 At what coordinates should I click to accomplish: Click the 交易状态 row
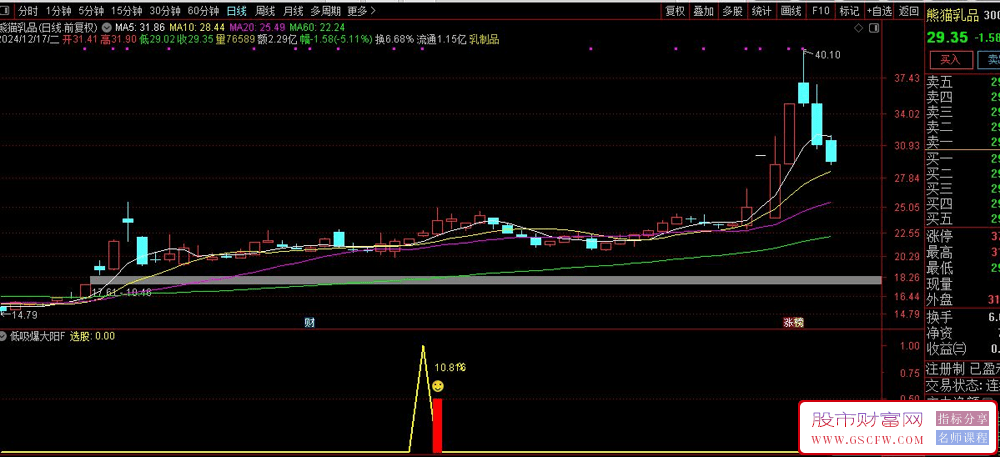[x=963, y=385]
